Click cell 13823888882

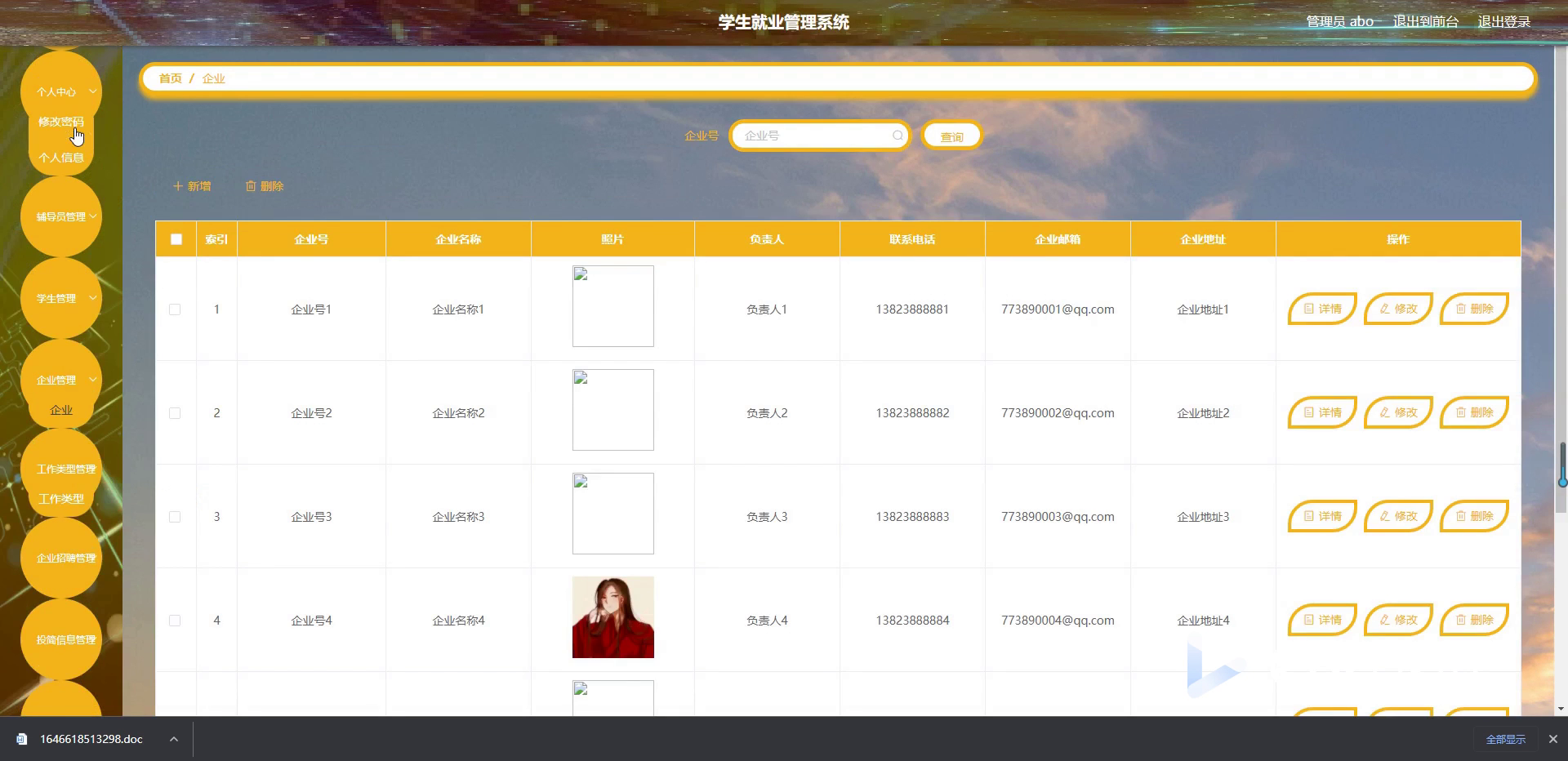(912, 413)
